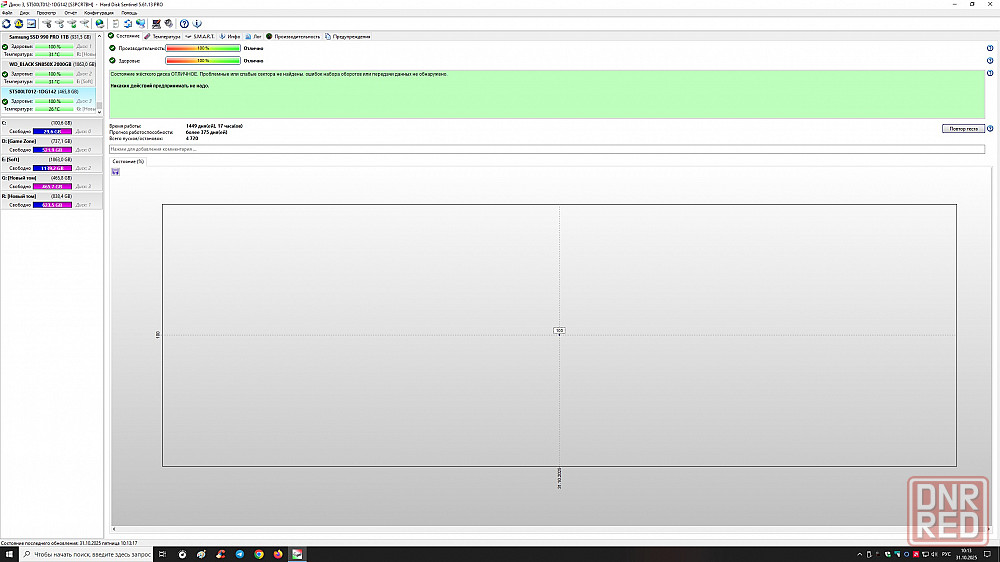
Task: Open the Диск menu
Action: [x=24, y=12]
